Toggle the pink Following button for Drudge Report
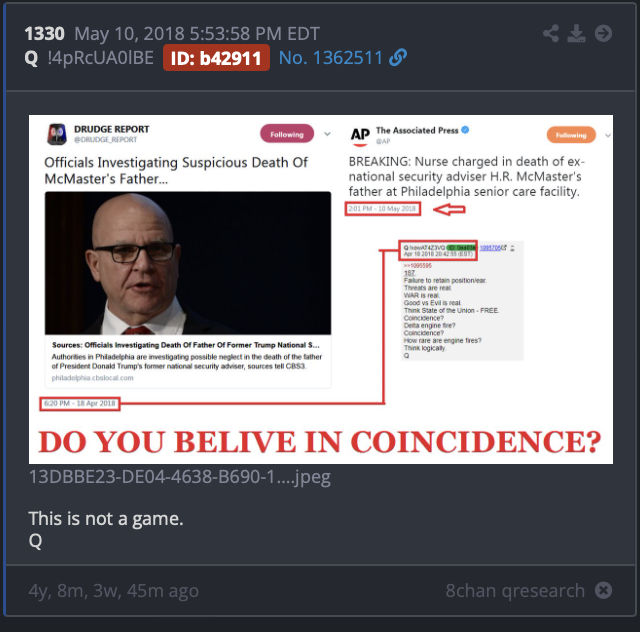 coord(287,134)
